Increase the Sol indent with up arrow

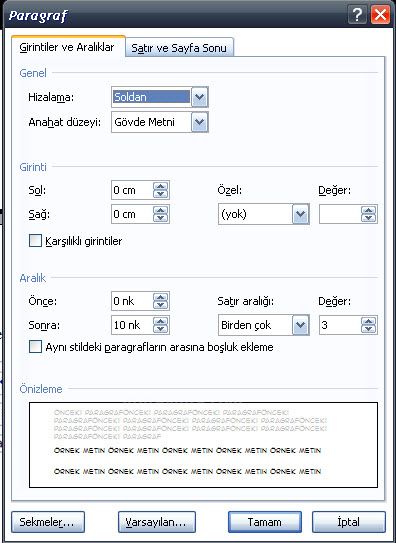click(x=160, y=186)
